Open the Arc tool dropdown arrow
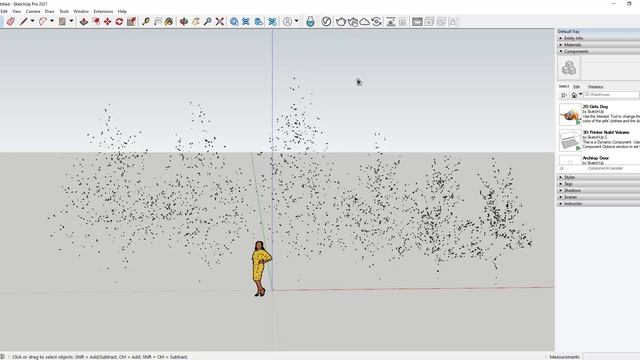Image resolution: width=640 pixels, height=360 pixels. [52, 21]
